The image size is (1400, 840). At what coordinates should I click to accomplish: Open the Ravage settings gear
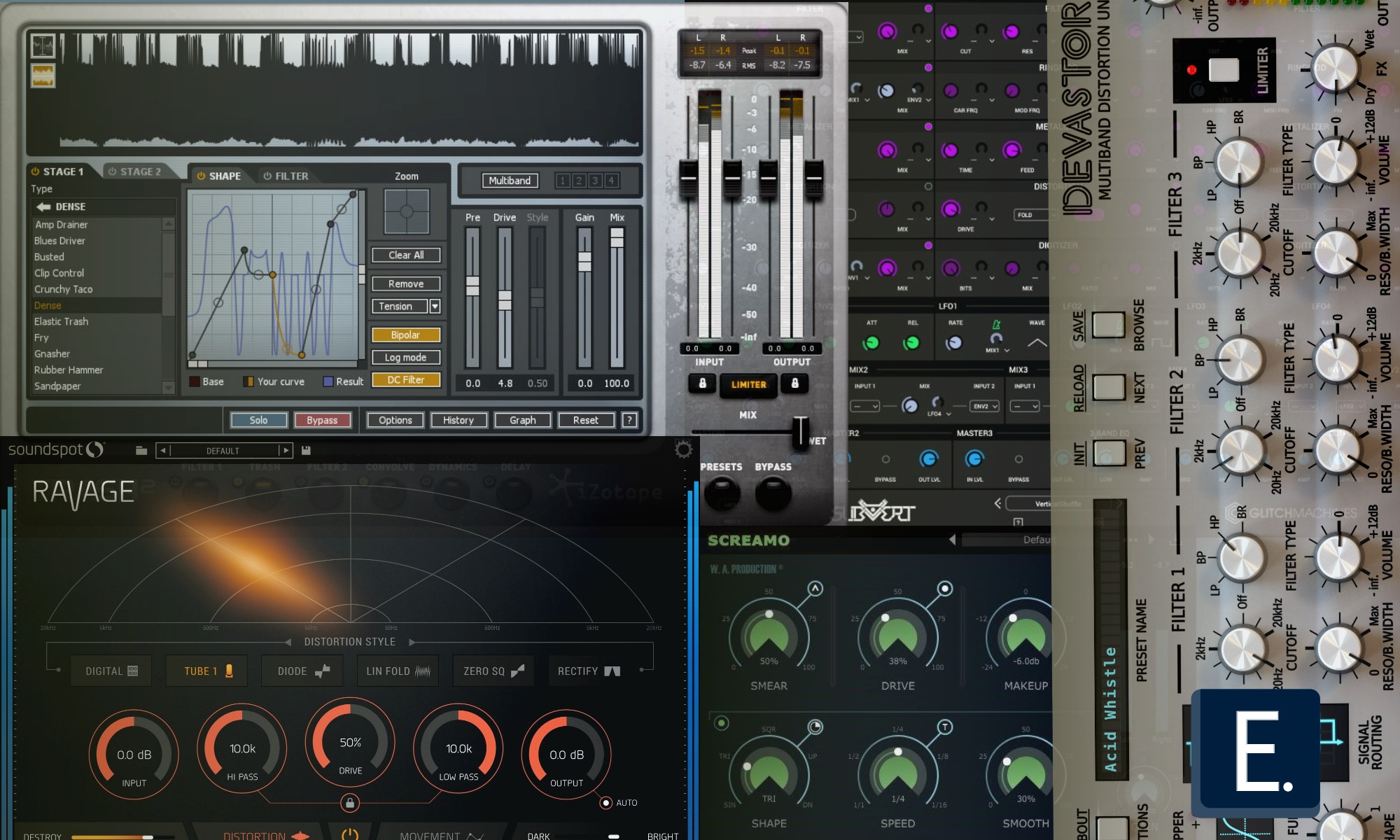pyautogui.click(x=683, y=449)
